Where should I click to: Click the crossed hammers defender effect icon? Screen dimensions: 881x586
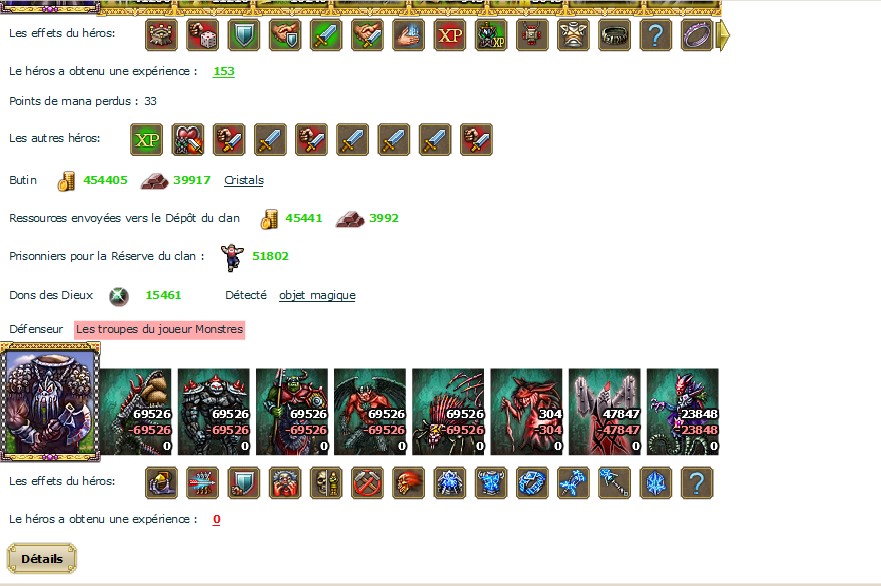tap(367, 483)
